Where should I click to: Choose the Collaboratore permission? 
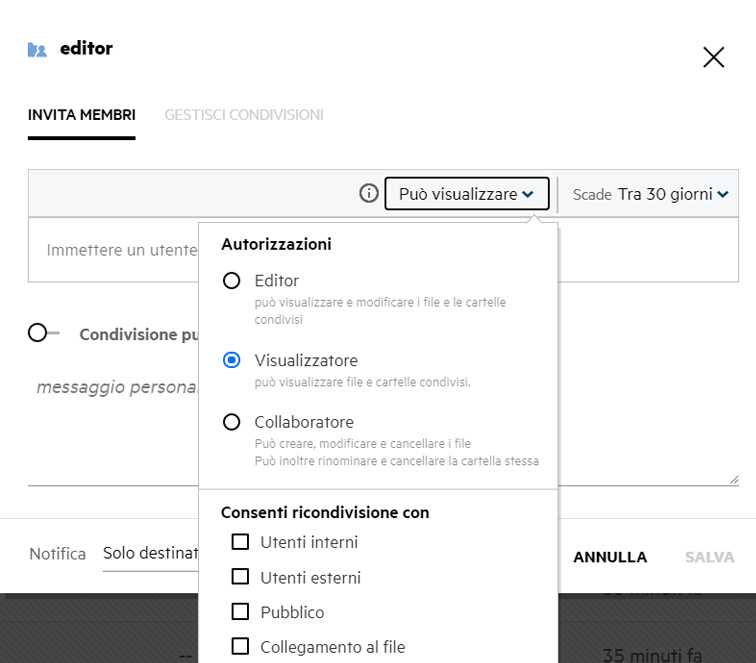point(232,422)
